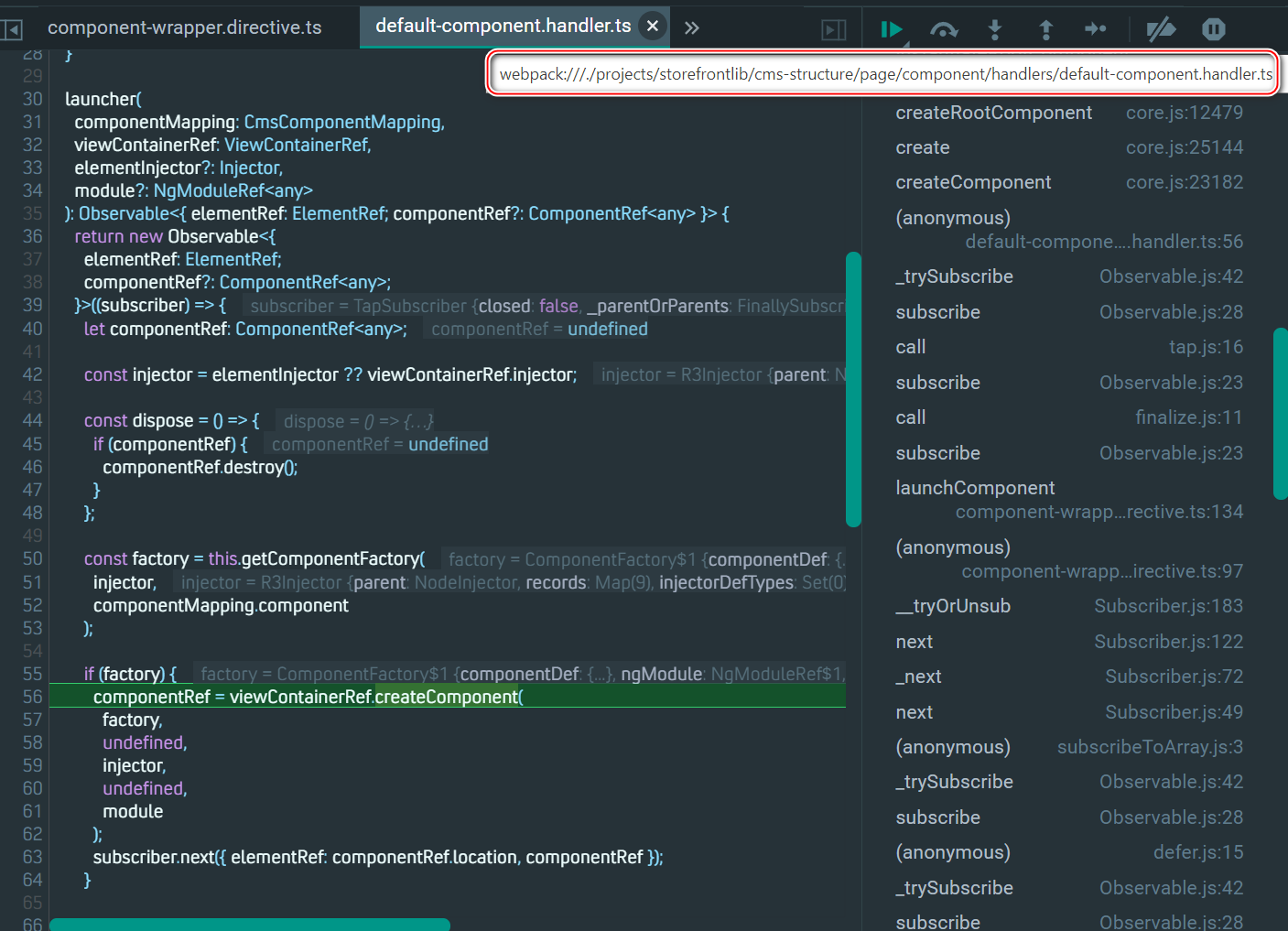The height and width of the screenshot is (931, 1288).
Task: Click ViewContainerRef type on line 32
Action: (x=297, y=145)
